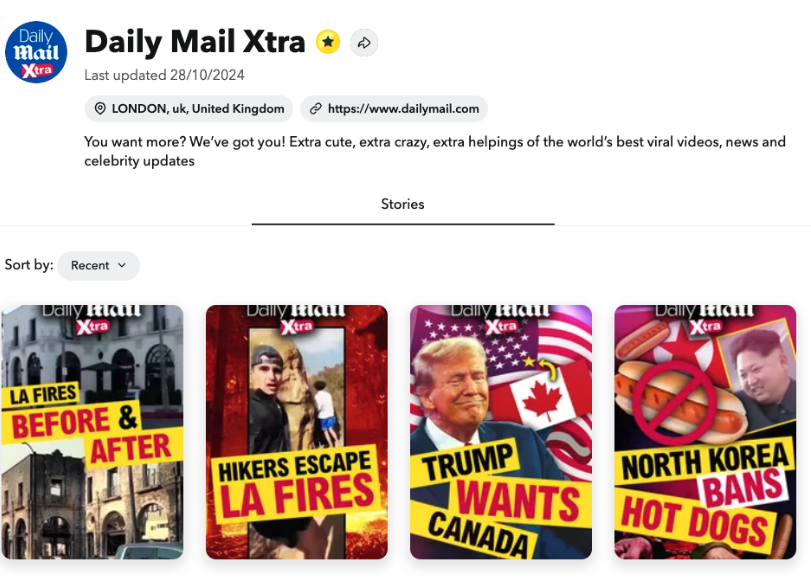Viewport: 811px width, 583px height.
Task: Click the Xtra logo on the hot dogs story
Action: (x=705, y=326)
